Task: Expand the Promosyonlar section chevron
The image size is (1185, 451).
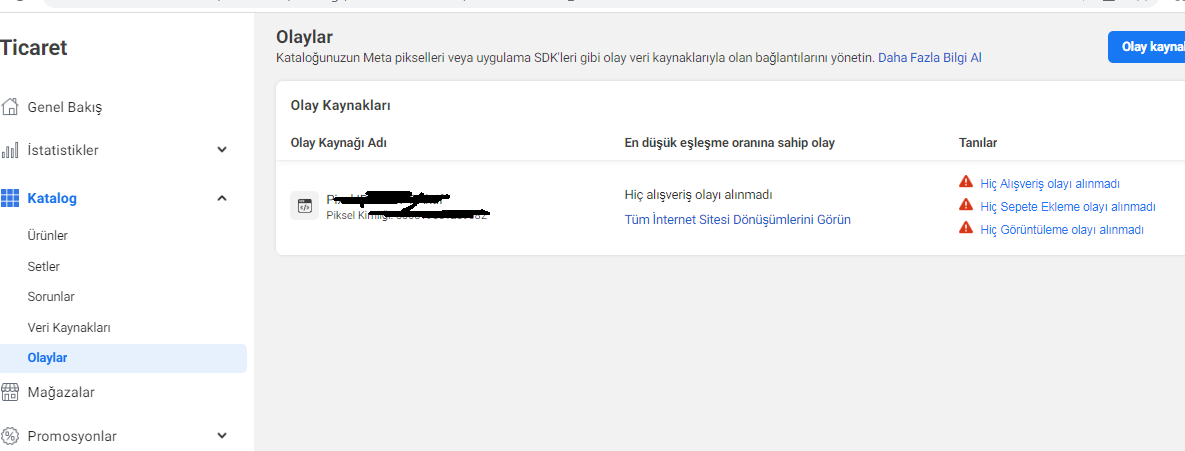Action: click(x=222, y=435)
